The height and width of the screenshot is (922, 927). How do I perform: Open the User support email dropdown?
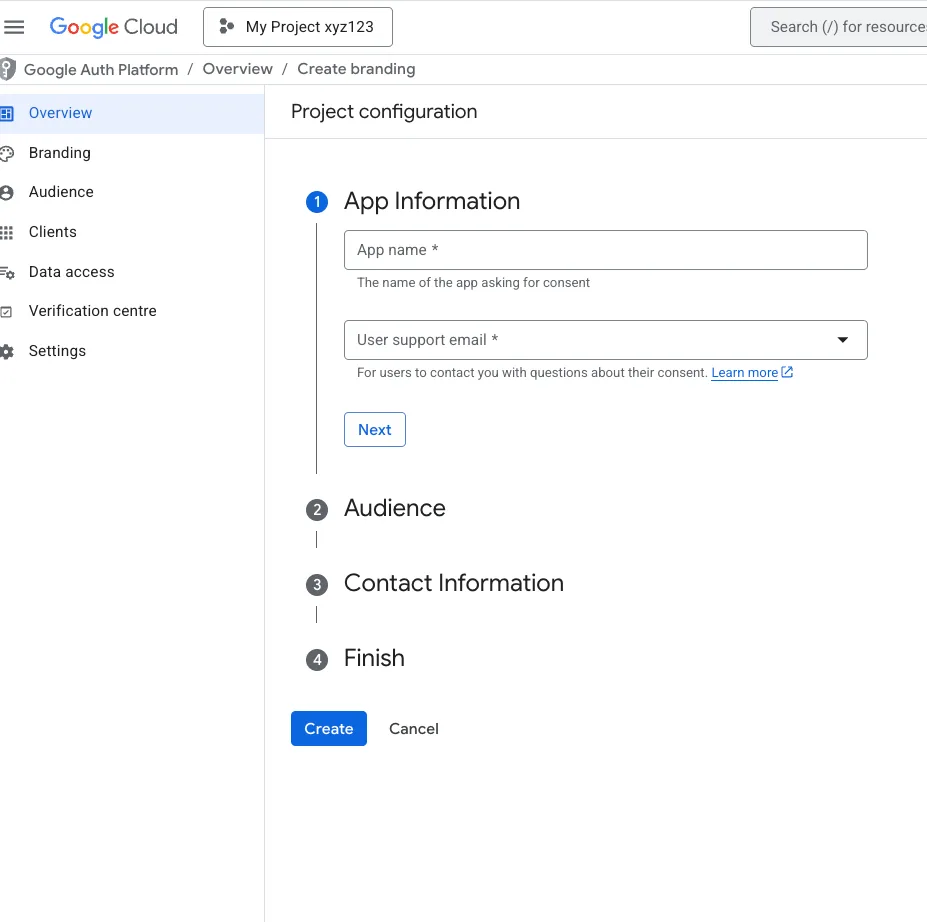tap(605, 340)
